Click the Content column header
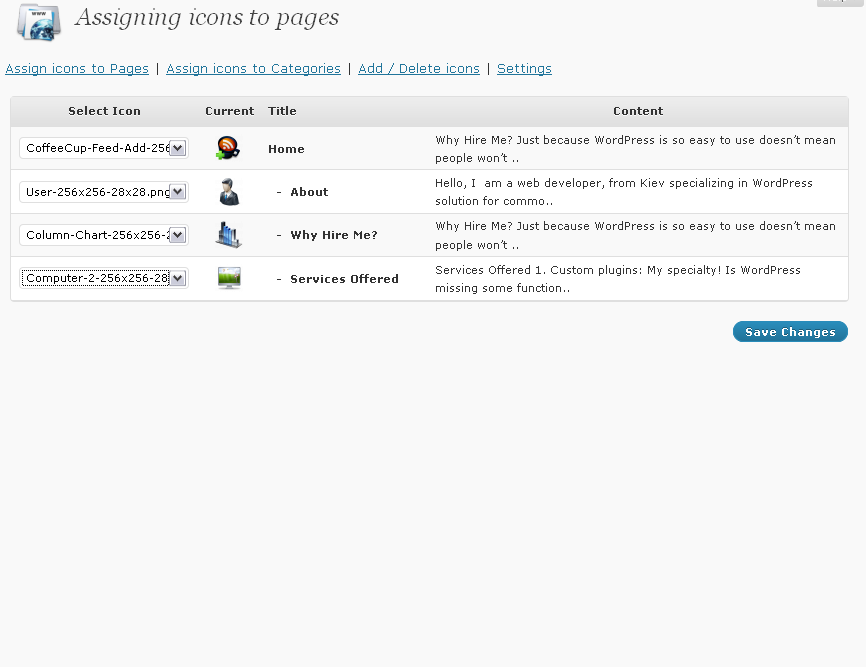The width and height of the screenshot is (866, 667). [638, 111]
